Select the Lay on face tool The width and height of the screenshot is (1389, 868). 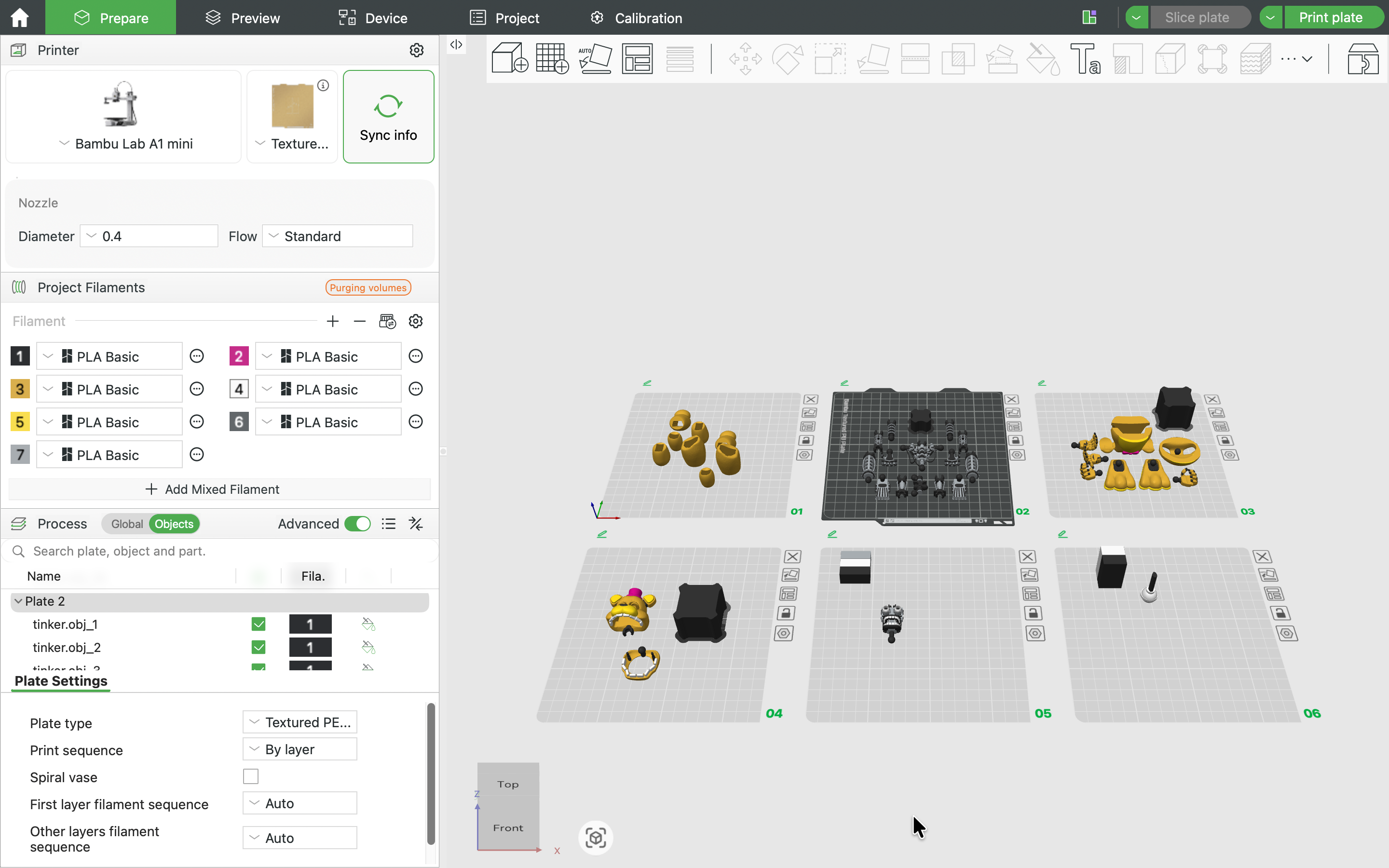[x=872, y=58]
